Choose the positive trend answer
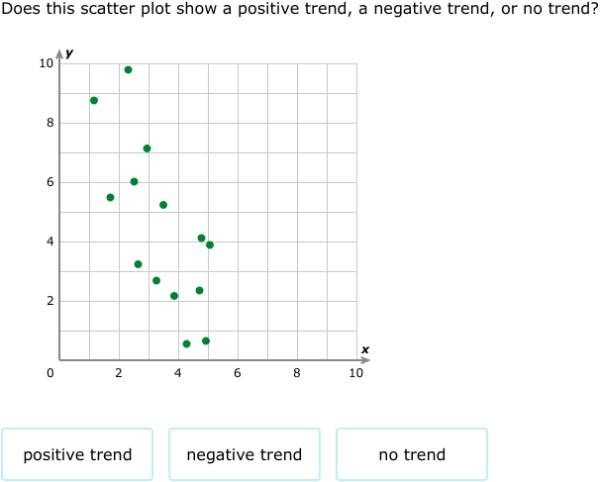600x482 pixels. click(x=77, y=454)
